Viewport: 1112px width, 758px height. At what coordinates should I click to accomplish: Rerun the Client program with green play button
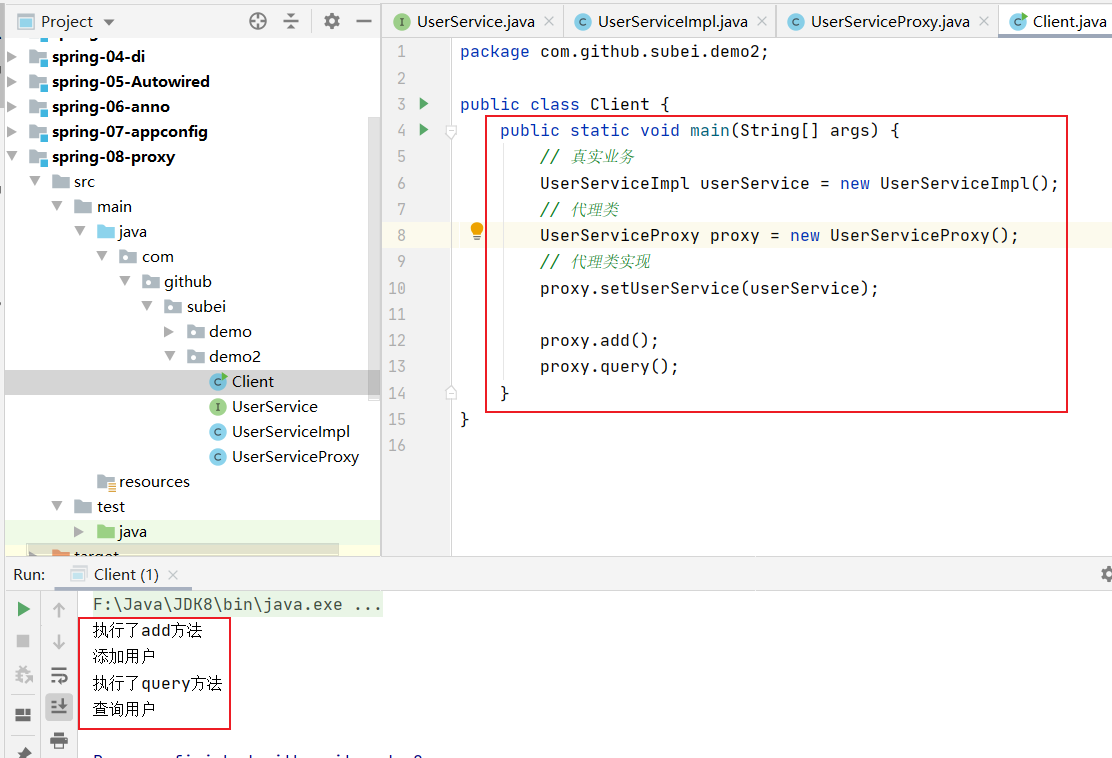[x=24, y=609]
